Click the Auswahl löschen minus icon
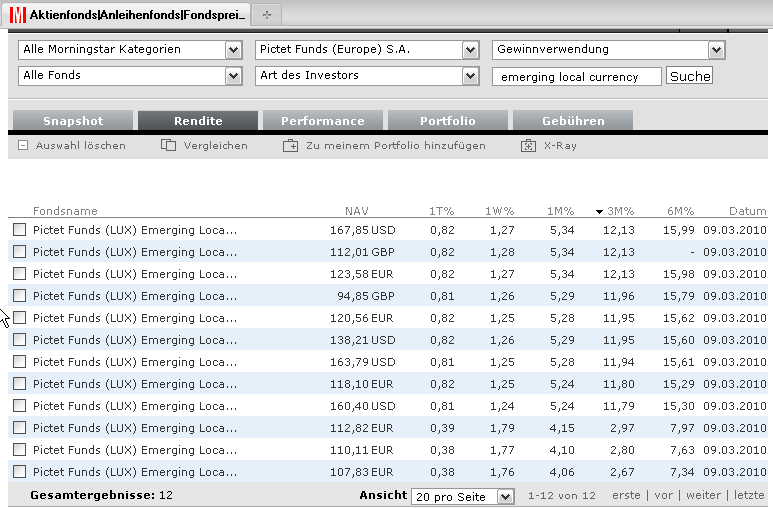Screen dimensions: 773x508 click(23, 145)
